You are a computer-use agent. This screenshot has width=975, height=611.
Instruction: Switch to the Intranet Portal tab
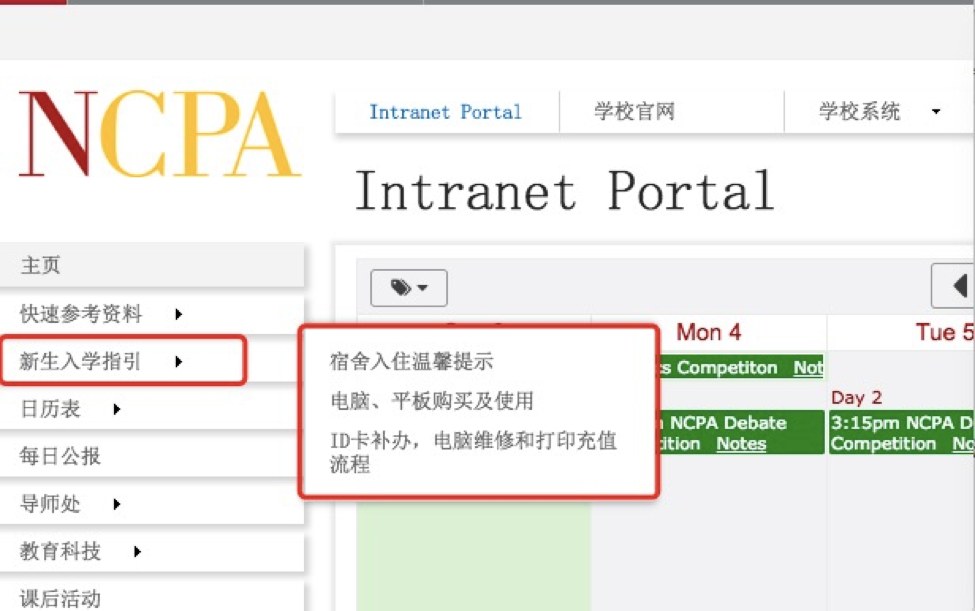[x=445, y=112]
